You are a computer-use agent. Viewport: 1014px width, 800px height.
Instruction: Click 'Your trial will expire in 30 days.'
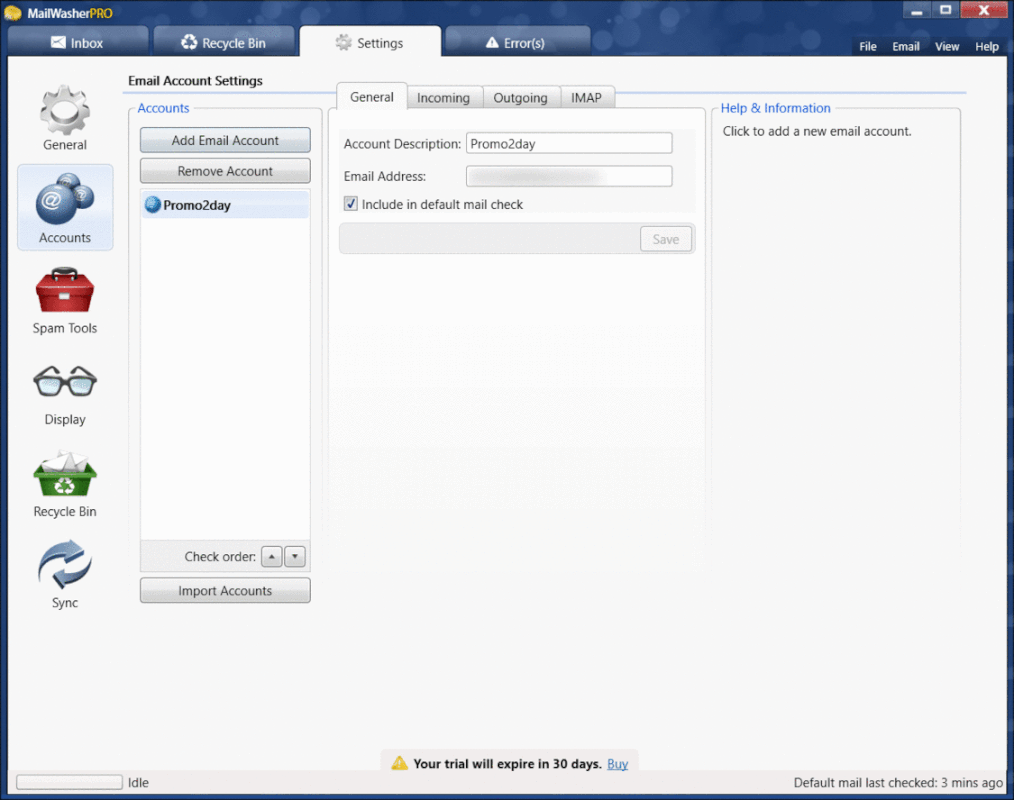click(x=508, y=764)
